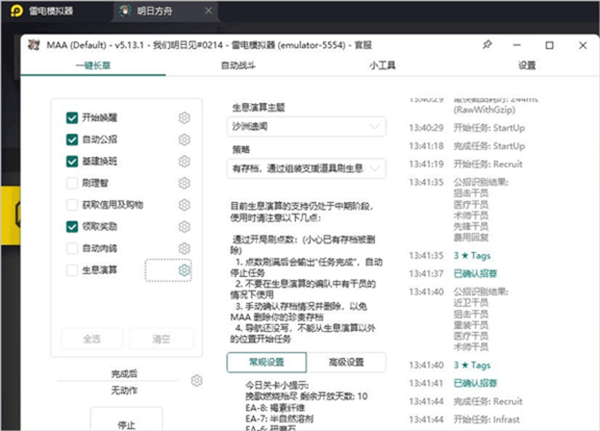Uncheck the 开始唤醒 checkbox

pos(73,117)
